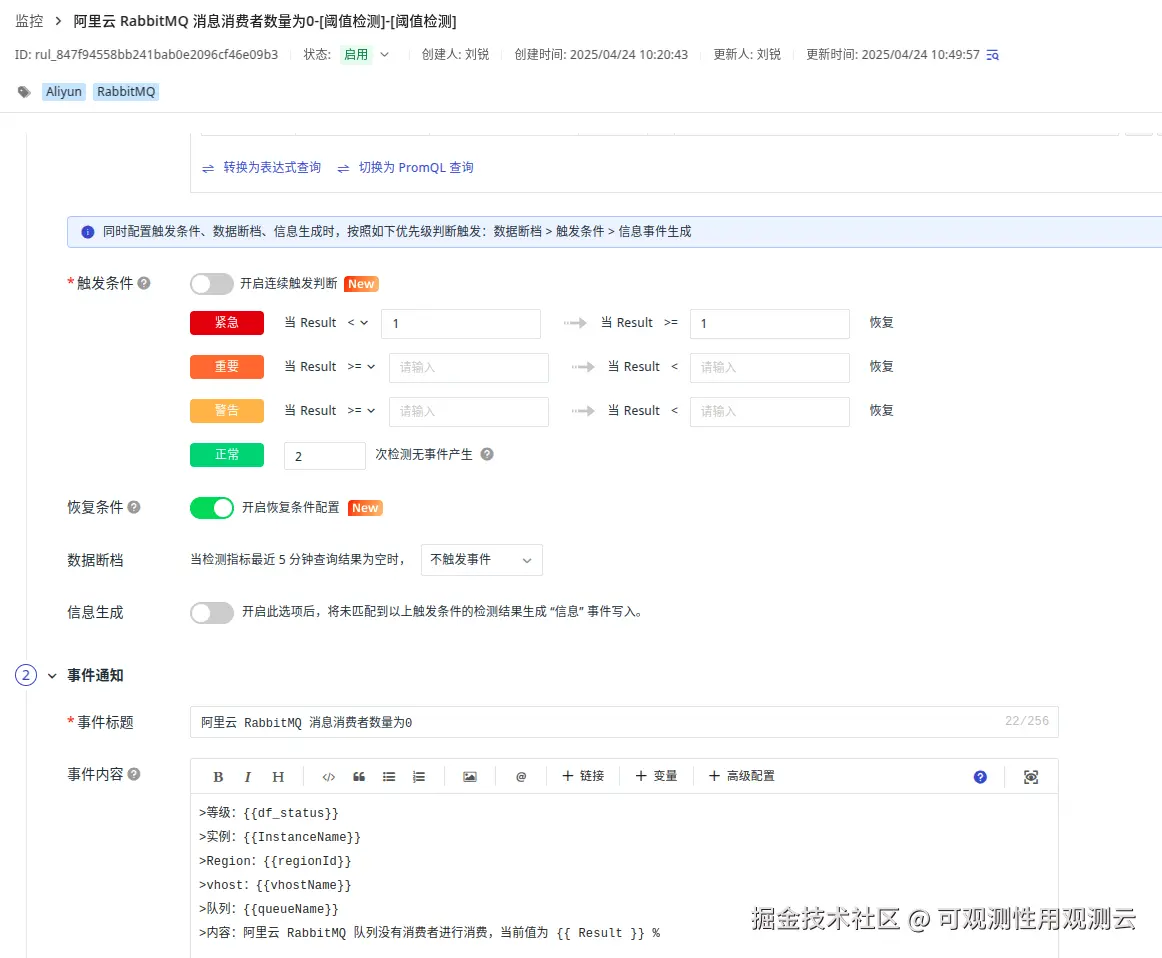Viewport: 1162px width, 958px height.
Task: Click the info icon in priority notice
Action: (x=87, y=232)
